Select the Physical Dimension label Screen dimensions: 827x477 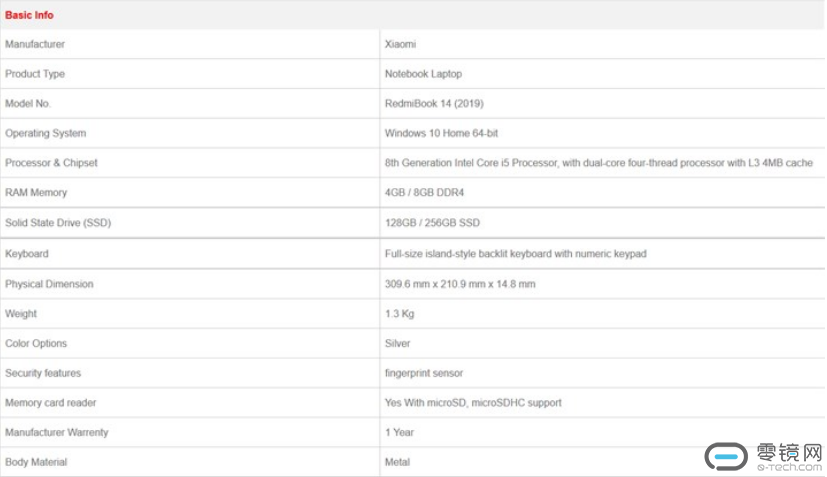[x=49, y=284]
